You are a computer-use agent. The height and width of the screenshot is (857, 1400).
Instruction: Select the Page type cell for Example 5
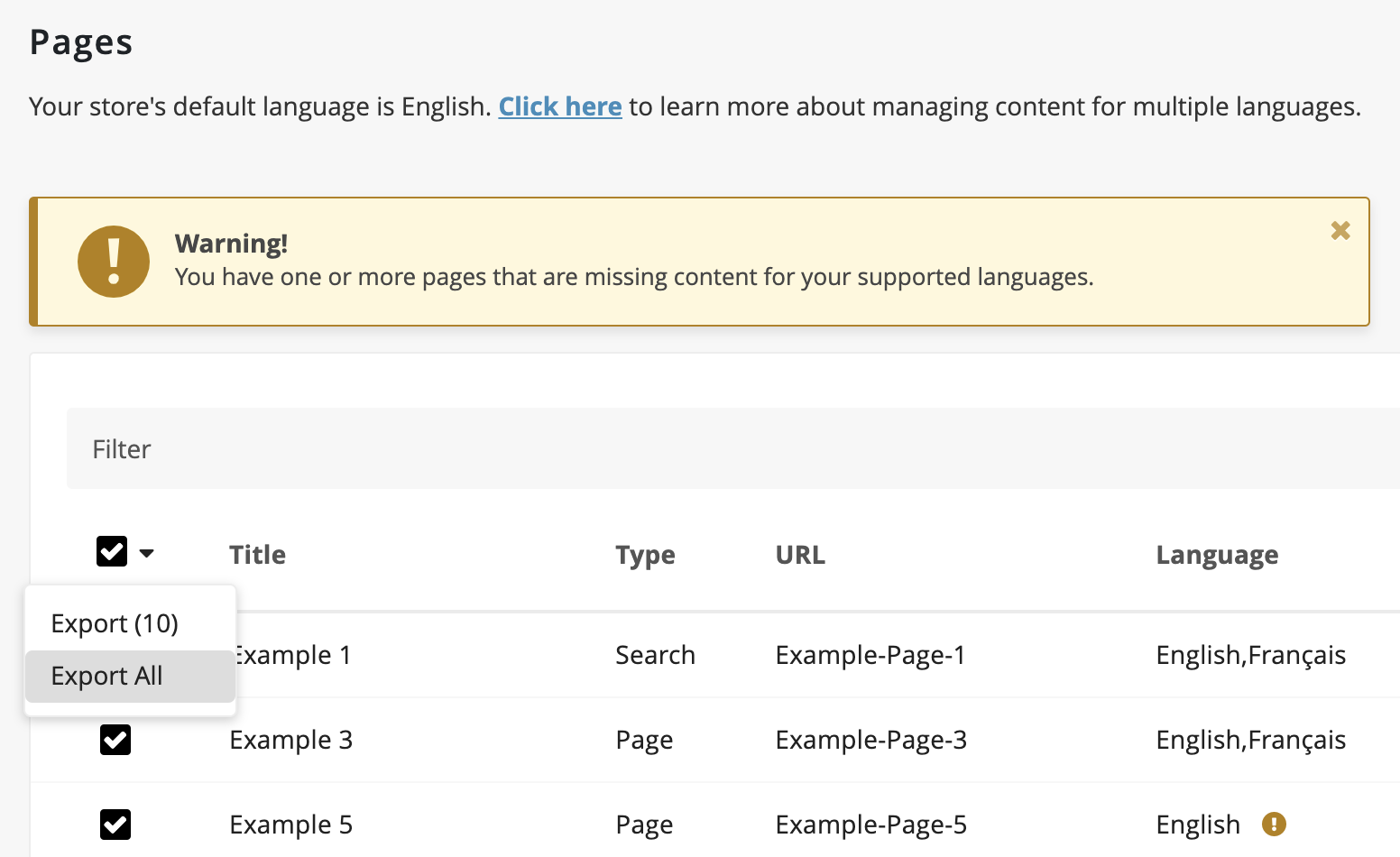coord(644,825)
